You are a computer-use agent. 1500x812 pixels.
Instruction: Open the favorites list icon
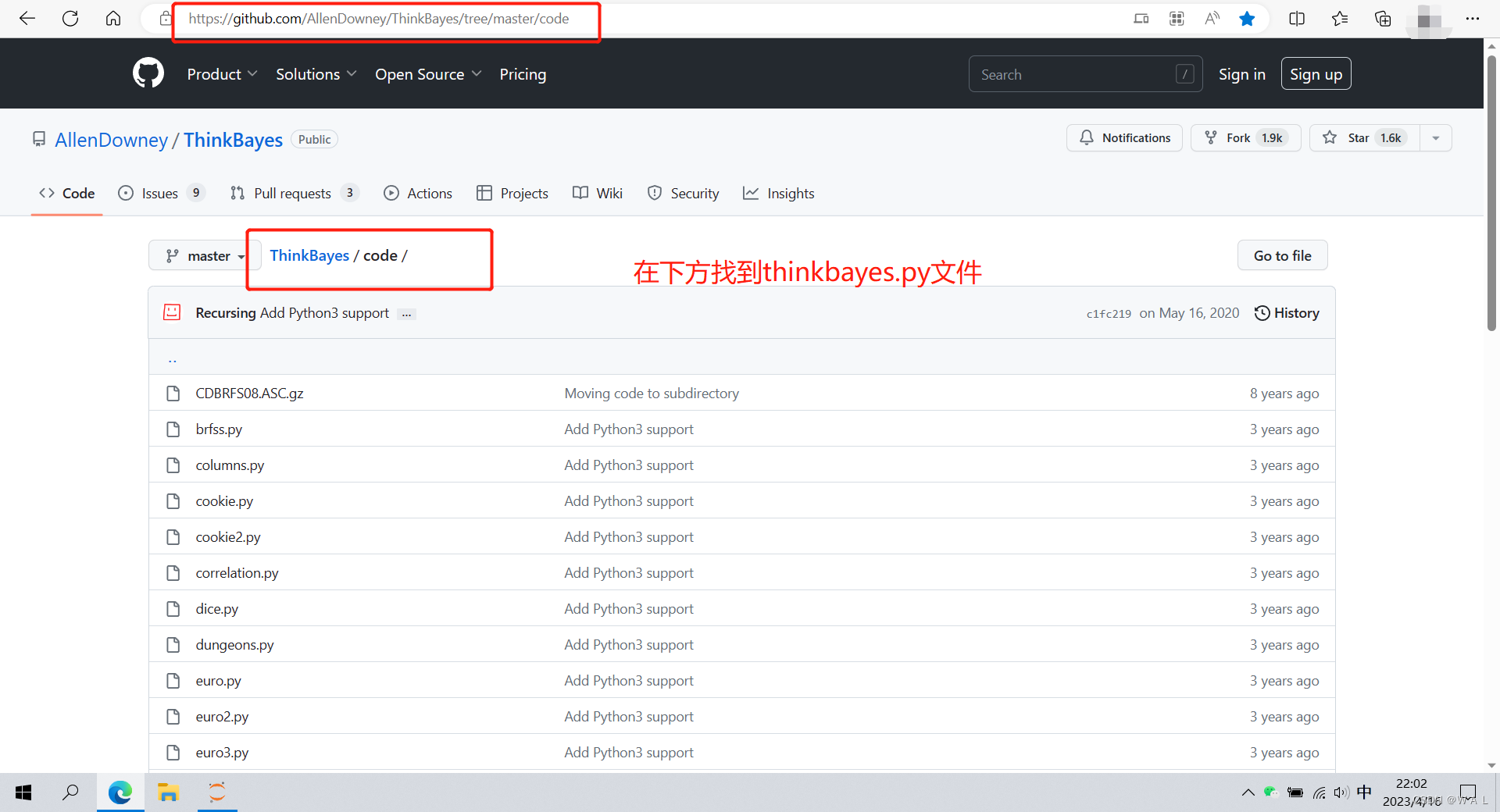(1340, 19)
